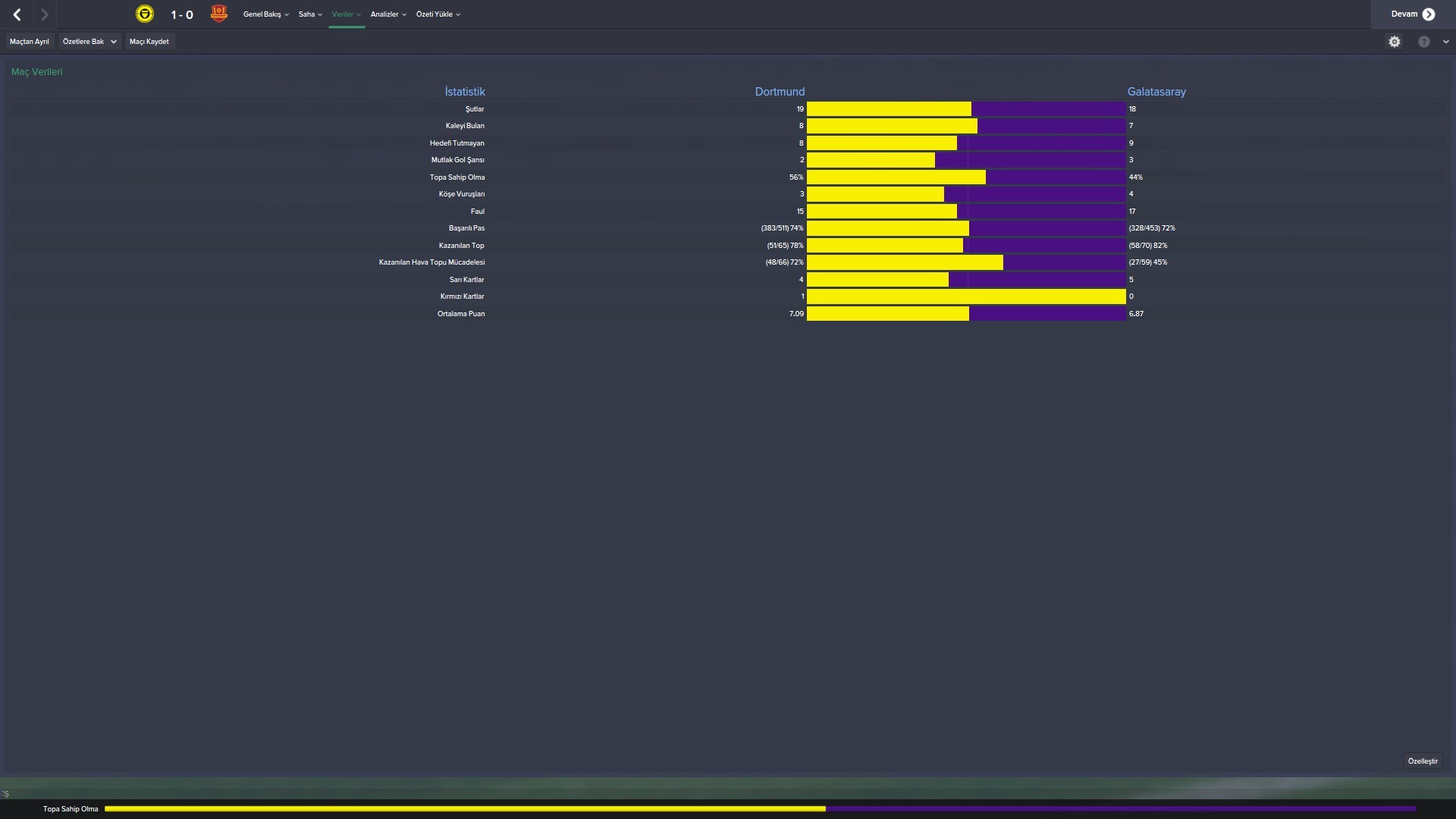
Task: Click Dortmund's 56% possession value
Action: tap(796, 177)
